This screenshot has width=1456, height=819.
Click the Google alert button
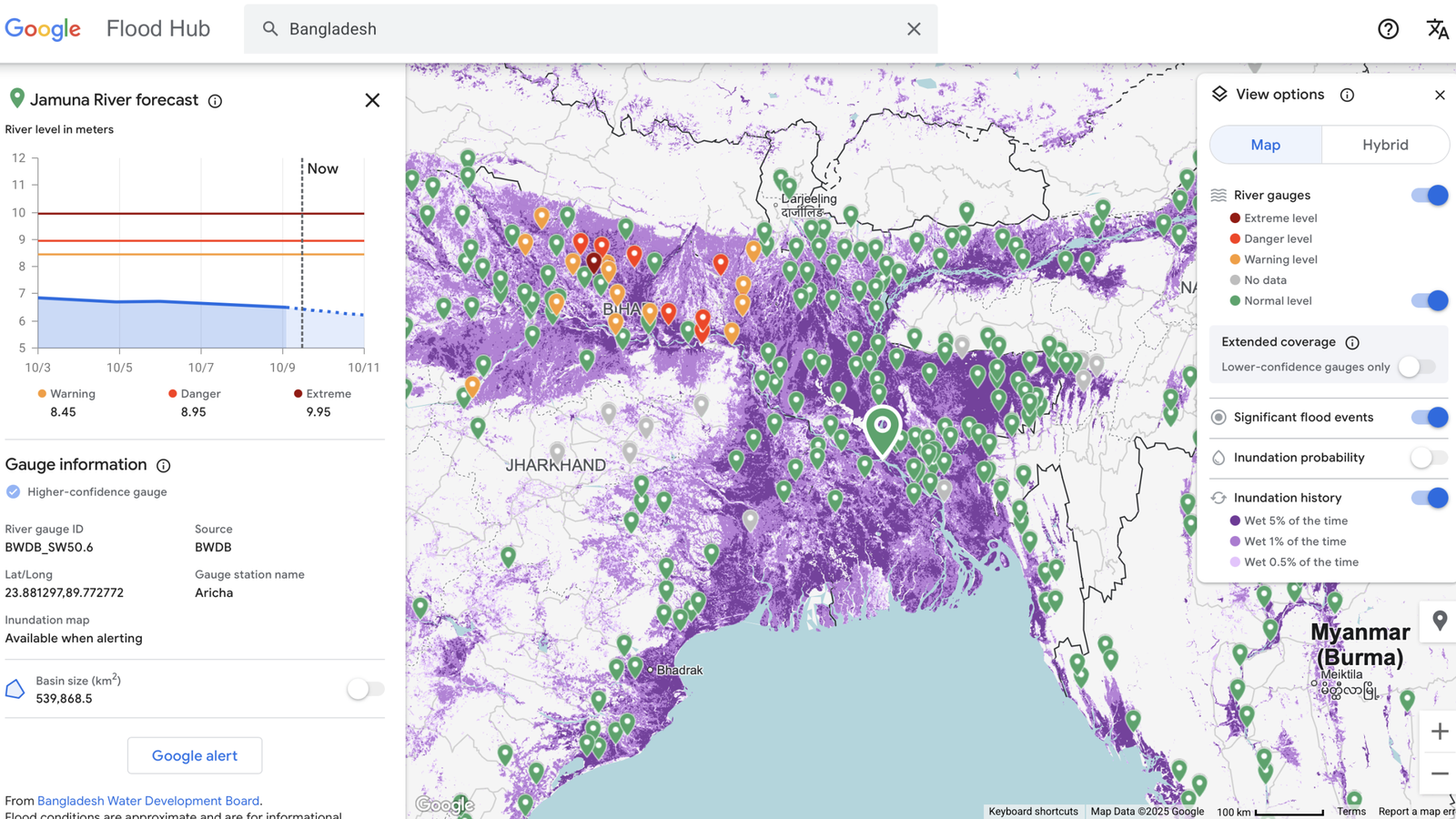tap(195, 755)
